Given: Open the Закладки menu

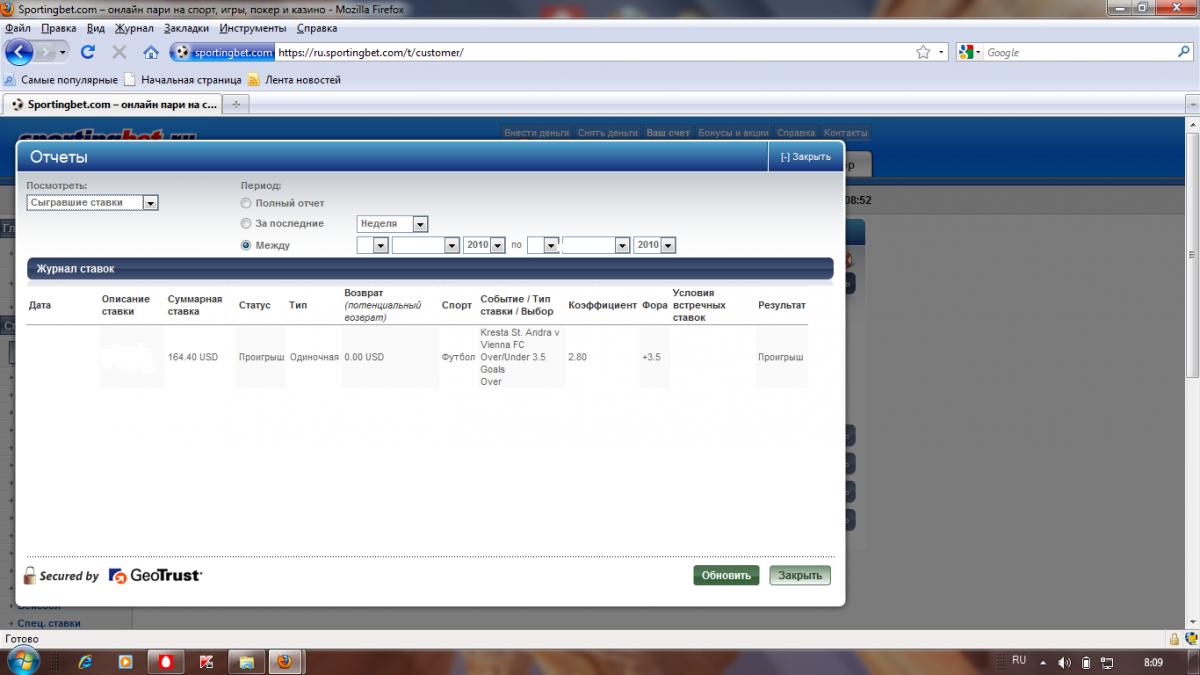Looking at the screenshot, I should point(186,28).
